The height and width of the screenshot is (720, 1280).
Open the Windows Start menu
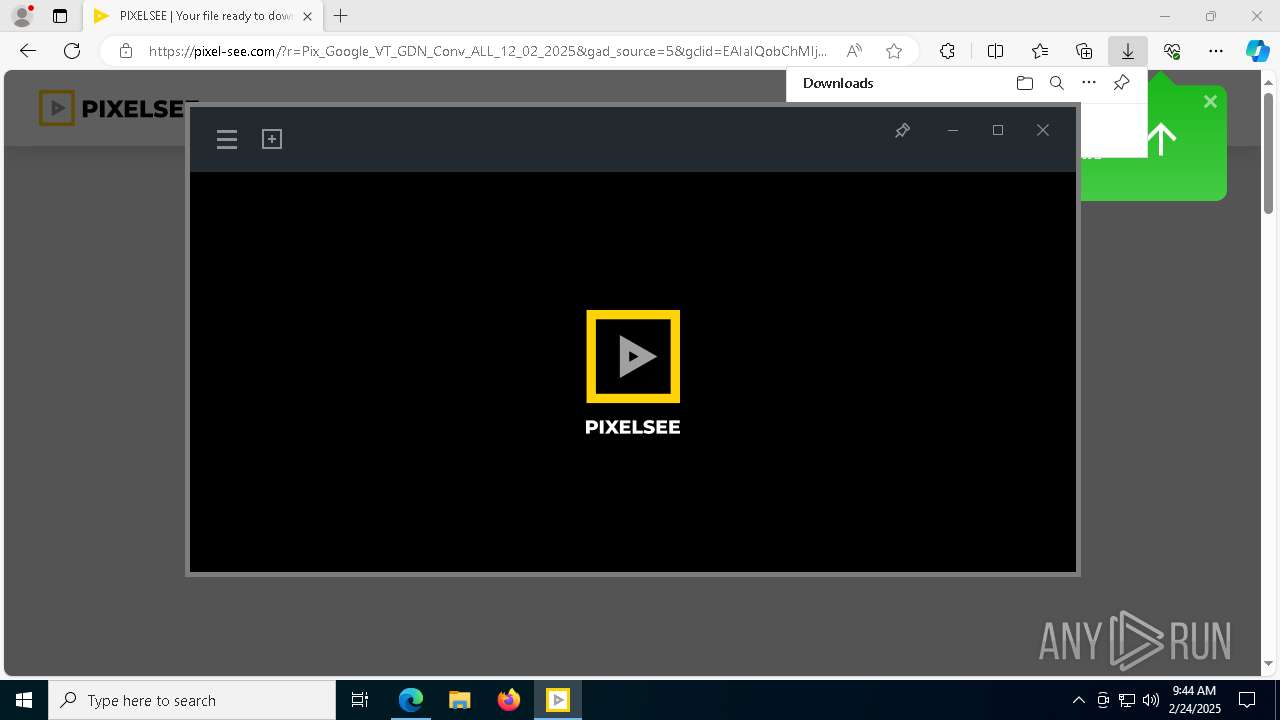24,700
